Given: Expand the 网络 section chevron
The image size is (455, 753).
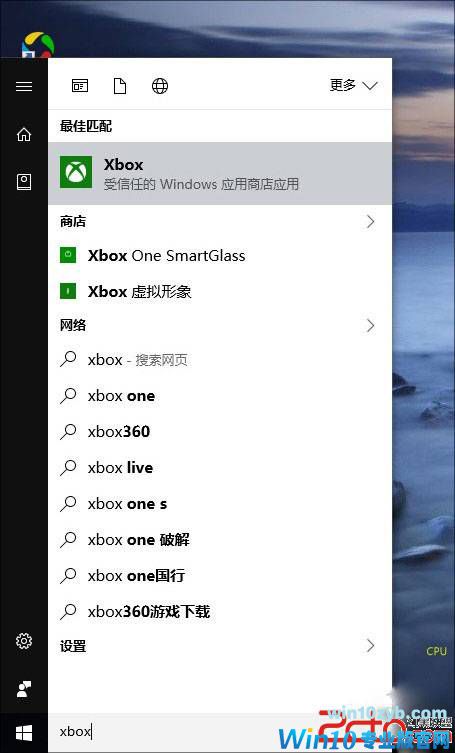Looking at the screenshot, I should (x=370, y=326).
